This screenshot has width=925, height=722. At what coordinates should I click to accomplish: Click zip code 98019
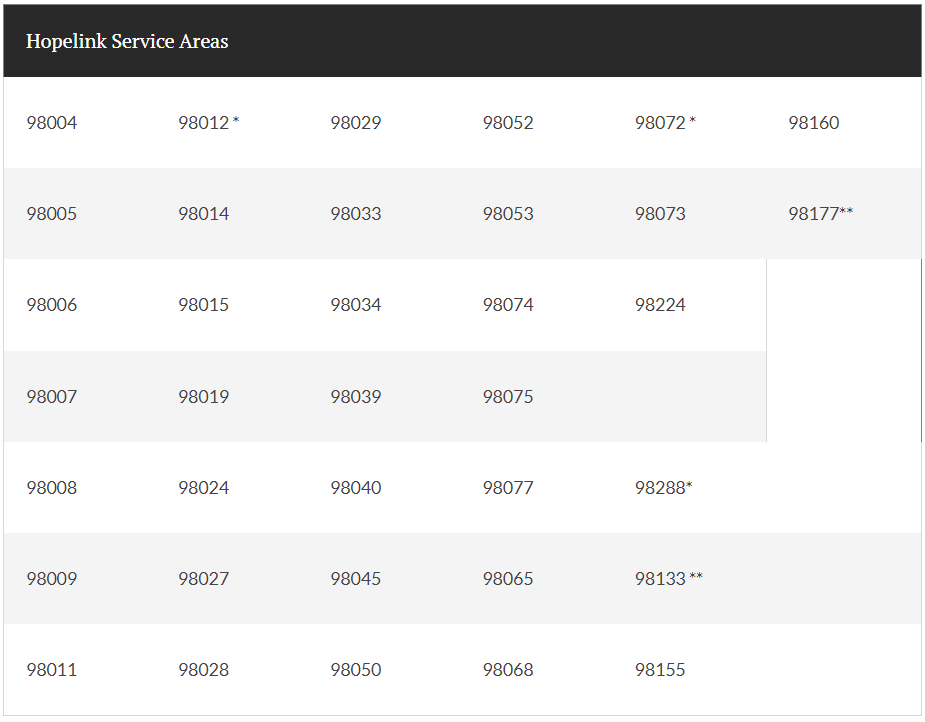pyautogui.click(x=204, y=396)
